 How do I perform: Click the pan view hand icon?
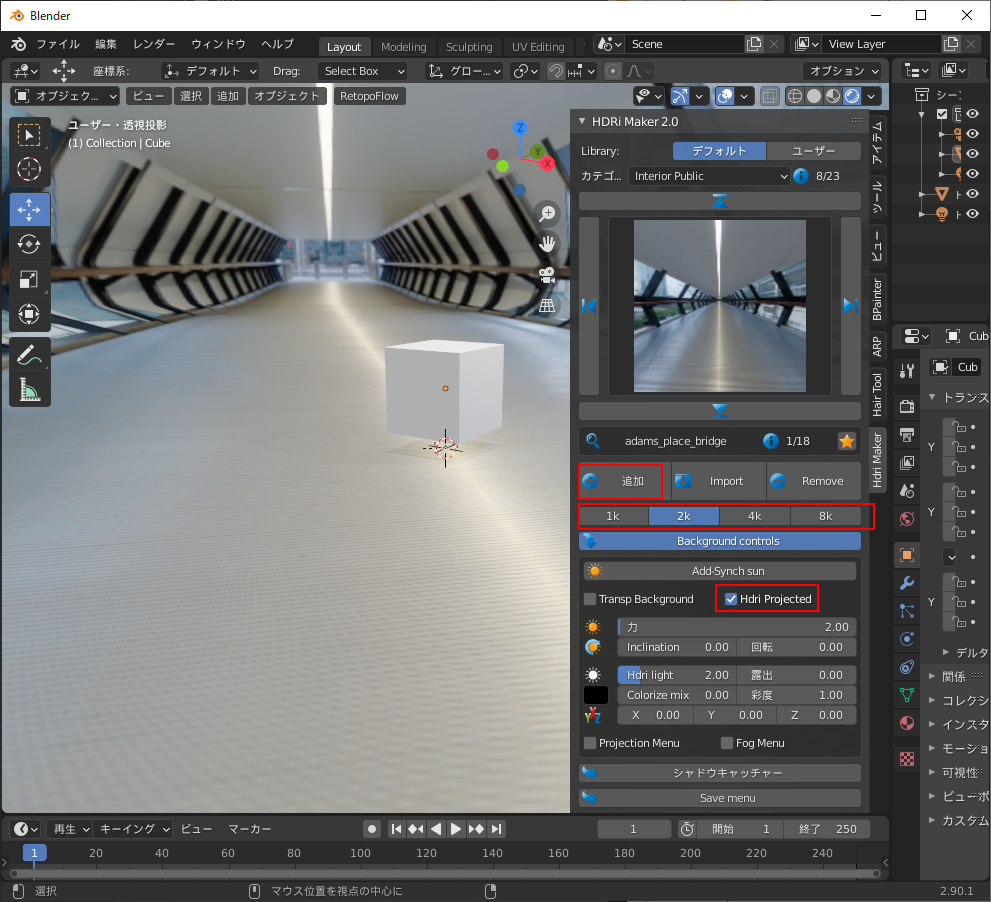tap(547, 244)
